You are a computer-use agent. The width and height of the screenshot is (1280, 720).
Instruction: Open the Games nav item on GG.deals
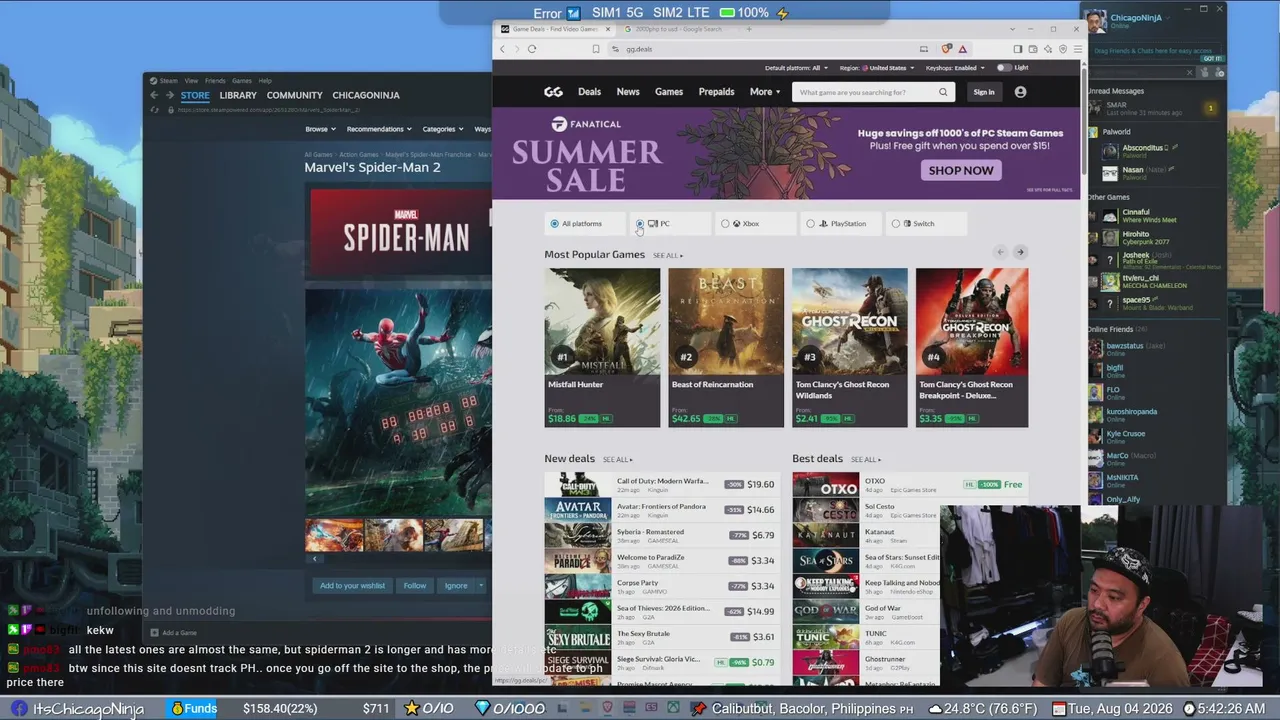669,92
